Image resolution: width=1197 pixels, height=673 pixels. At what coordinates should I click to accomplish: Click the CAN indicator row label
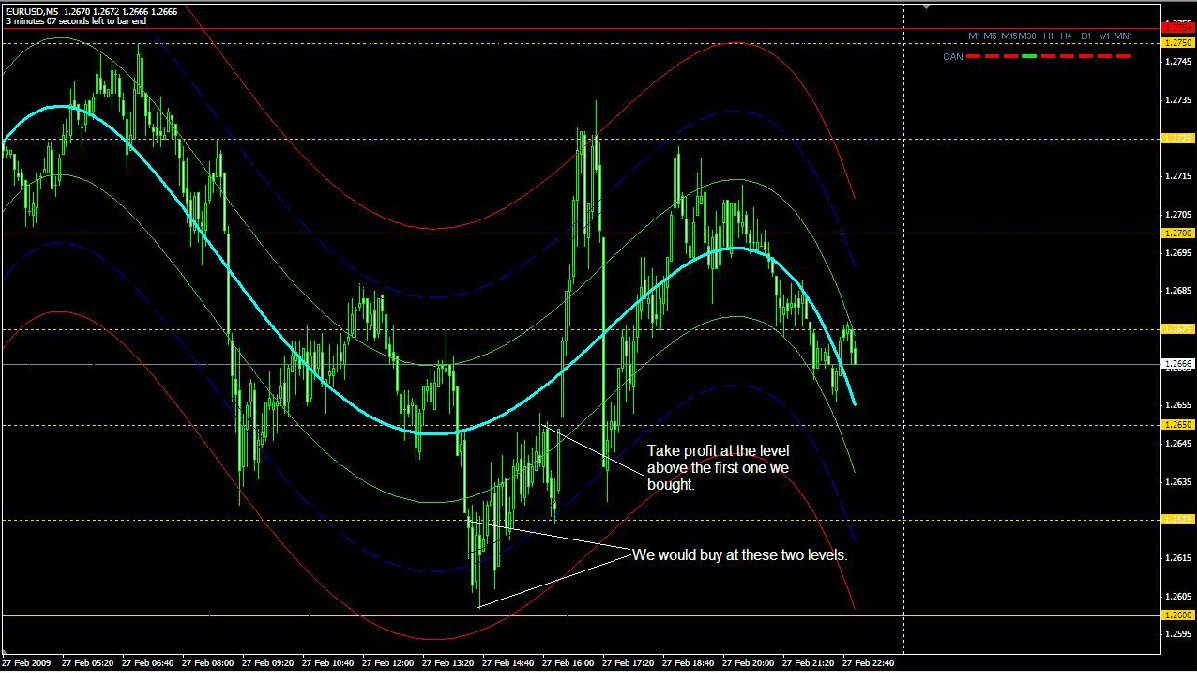pyautogui.click(x=953, y=56)
